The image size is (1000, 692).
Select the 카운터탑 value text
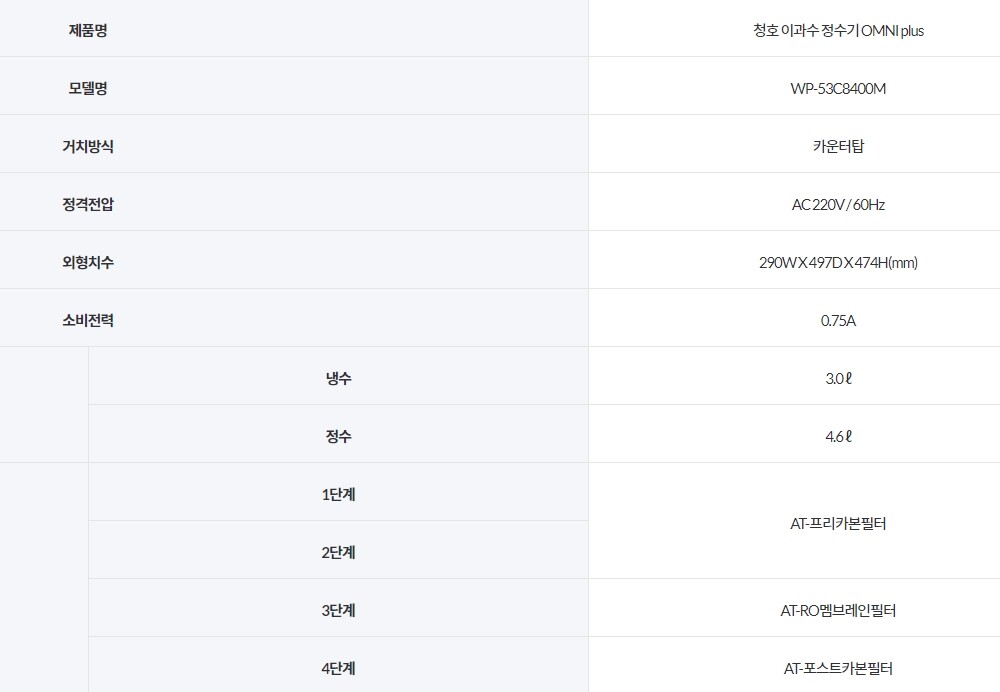click(838, 146)
